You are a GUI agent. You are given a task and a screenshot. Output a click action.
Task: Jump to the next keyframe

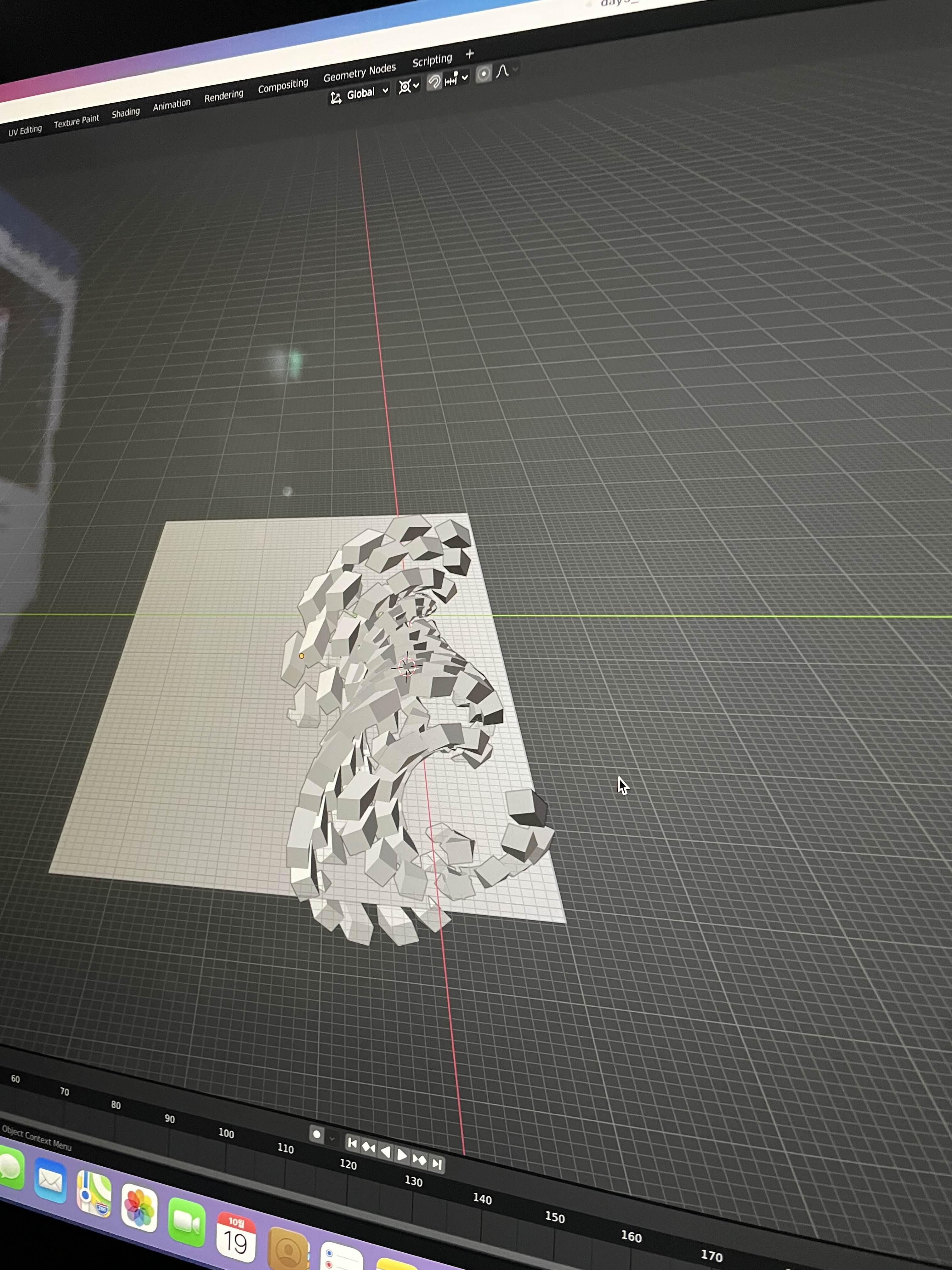(x=419, y=1160)
